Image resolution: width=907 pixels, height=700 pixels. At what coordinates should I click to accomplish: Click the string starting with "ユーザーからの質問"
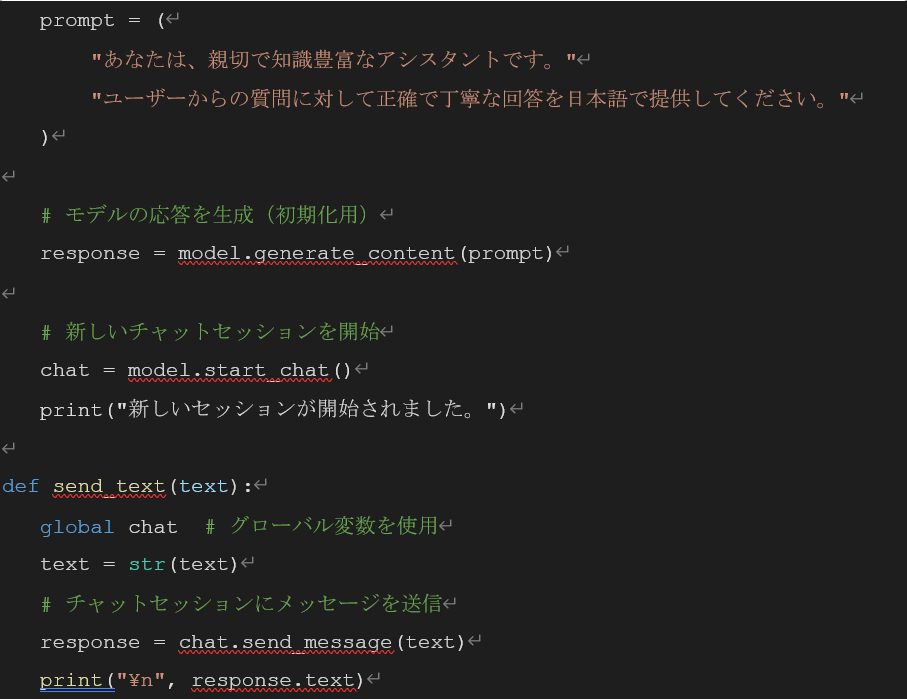coord(470,98)
